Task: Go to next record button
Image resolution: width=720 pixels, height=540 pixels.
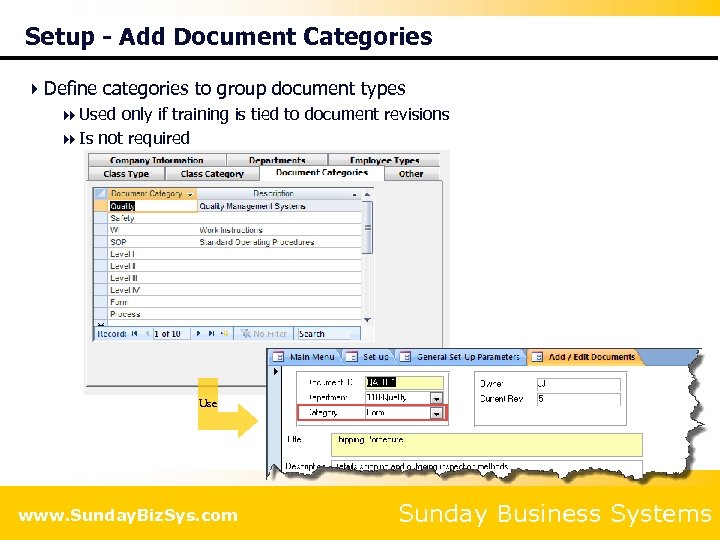Action: [x=198, y=334]
